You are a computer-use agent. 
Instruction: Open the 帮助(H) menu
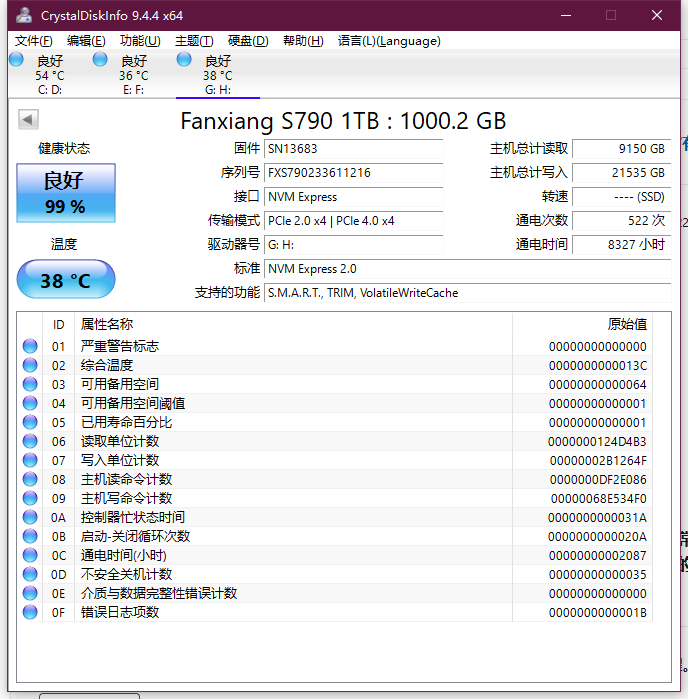click(303, 41)
